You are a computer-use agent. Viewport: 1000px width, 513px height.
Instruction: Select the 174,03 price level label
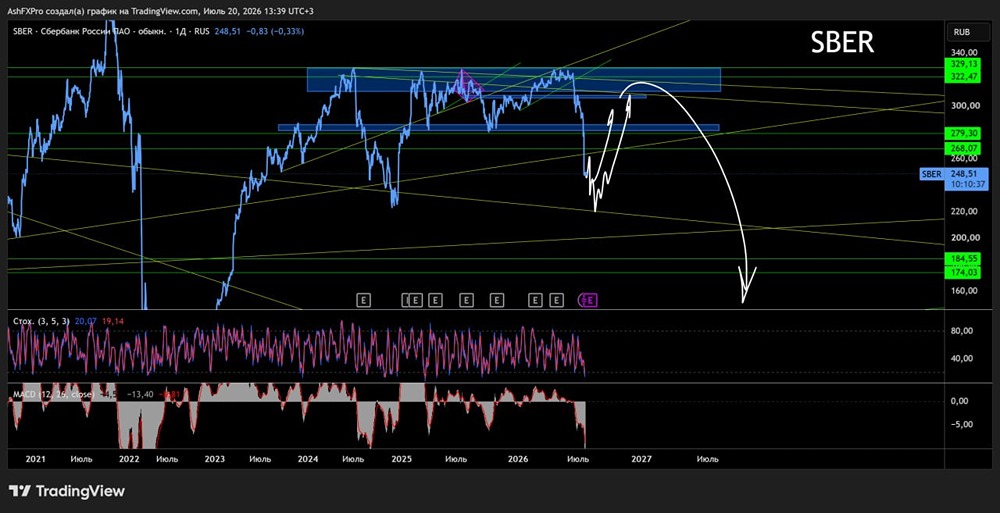click(964, 272)
